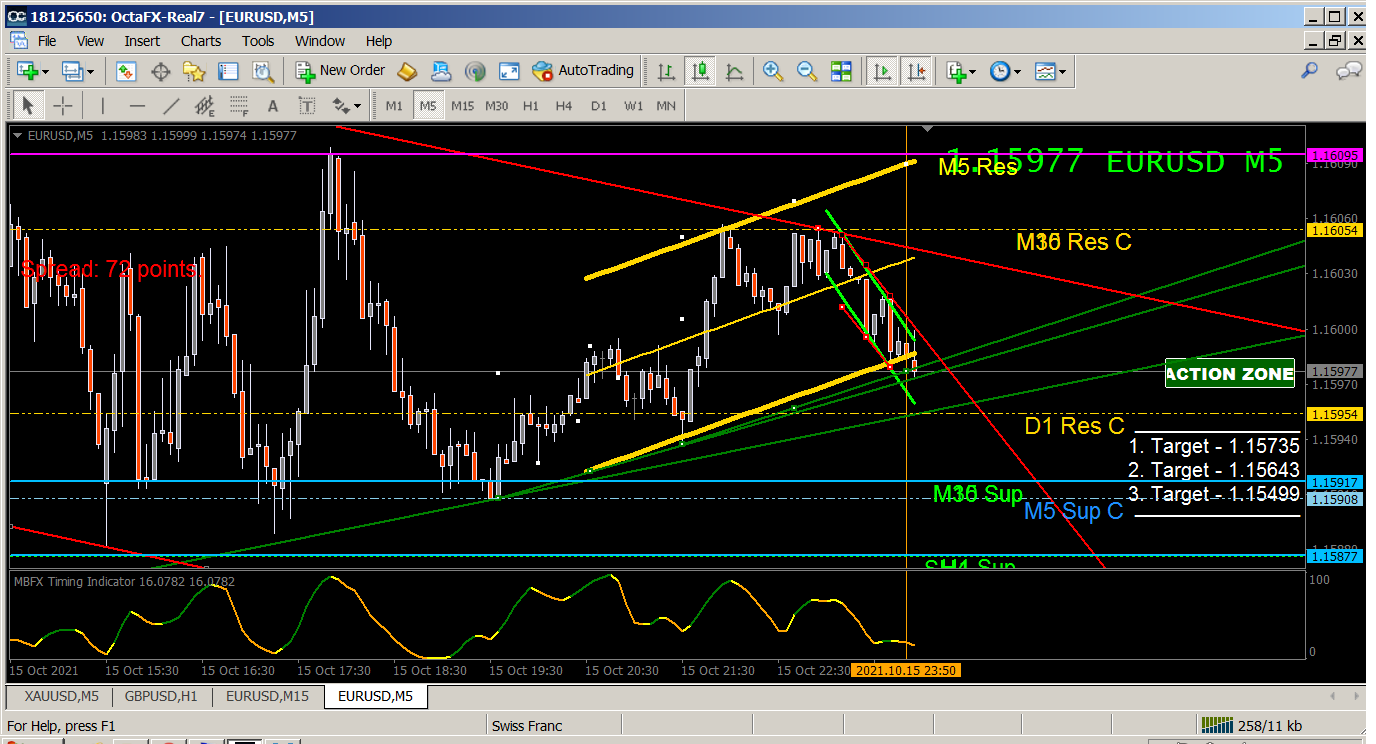Screen dimensions: 1376x744
Task: Zoom in on the chart
Action: coord(772,71)
